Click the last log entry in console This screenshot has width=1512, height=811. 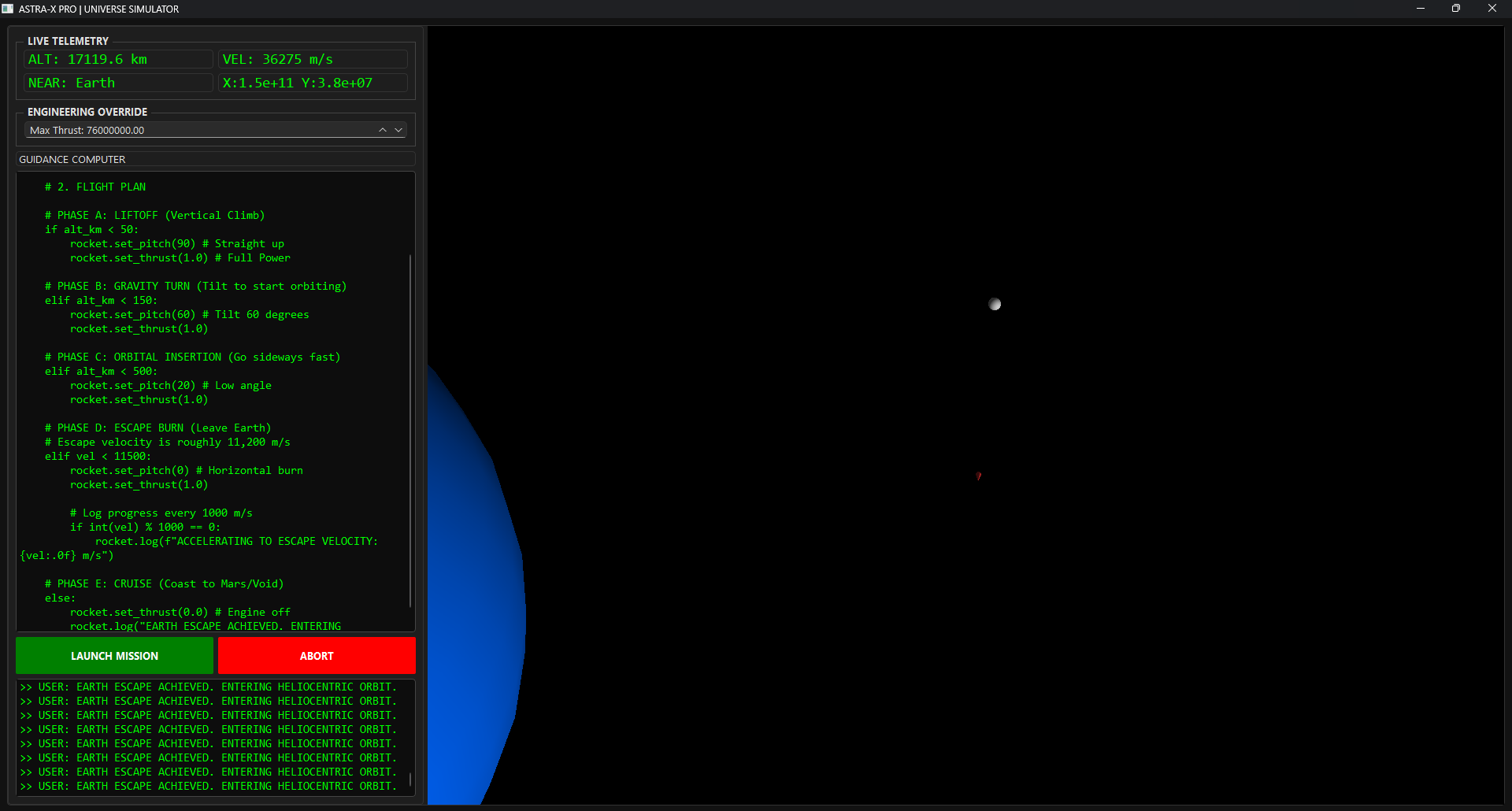[x=209, y=786]
